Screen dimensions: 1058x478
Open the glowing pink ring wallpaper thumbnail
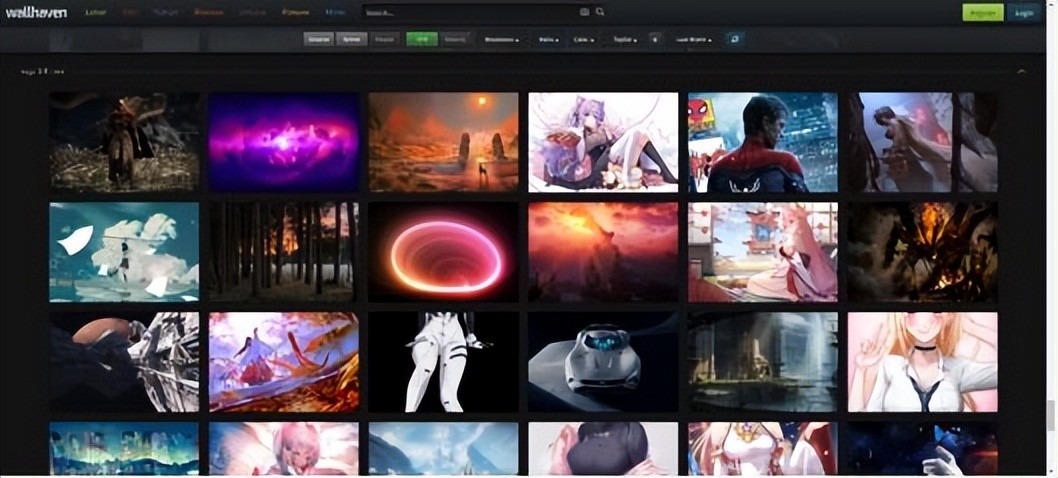pos(443,252)
